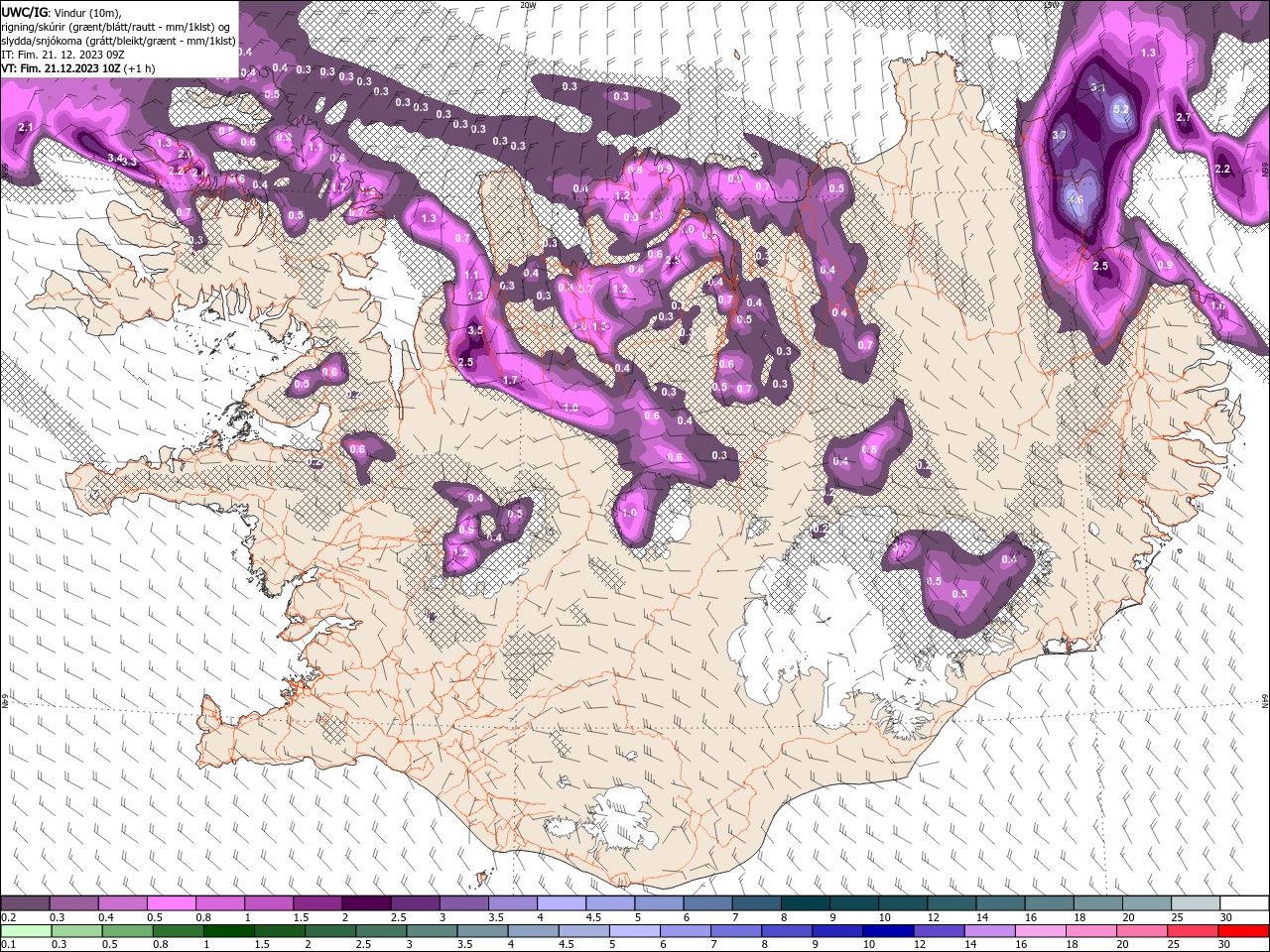Select the '4.6' precipitation value on the map
This screenshot has height=952, width=1270.
1078,198
